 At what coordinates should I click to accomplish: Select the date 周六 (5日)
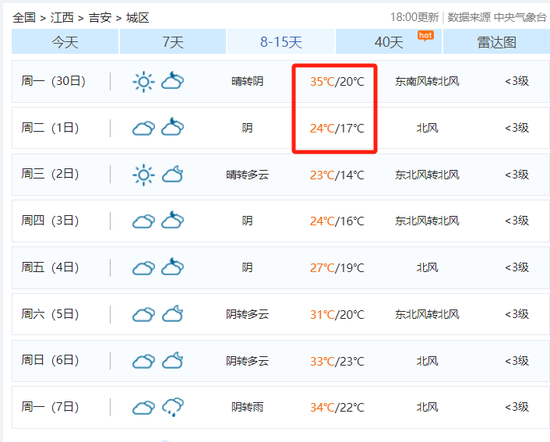50,314
